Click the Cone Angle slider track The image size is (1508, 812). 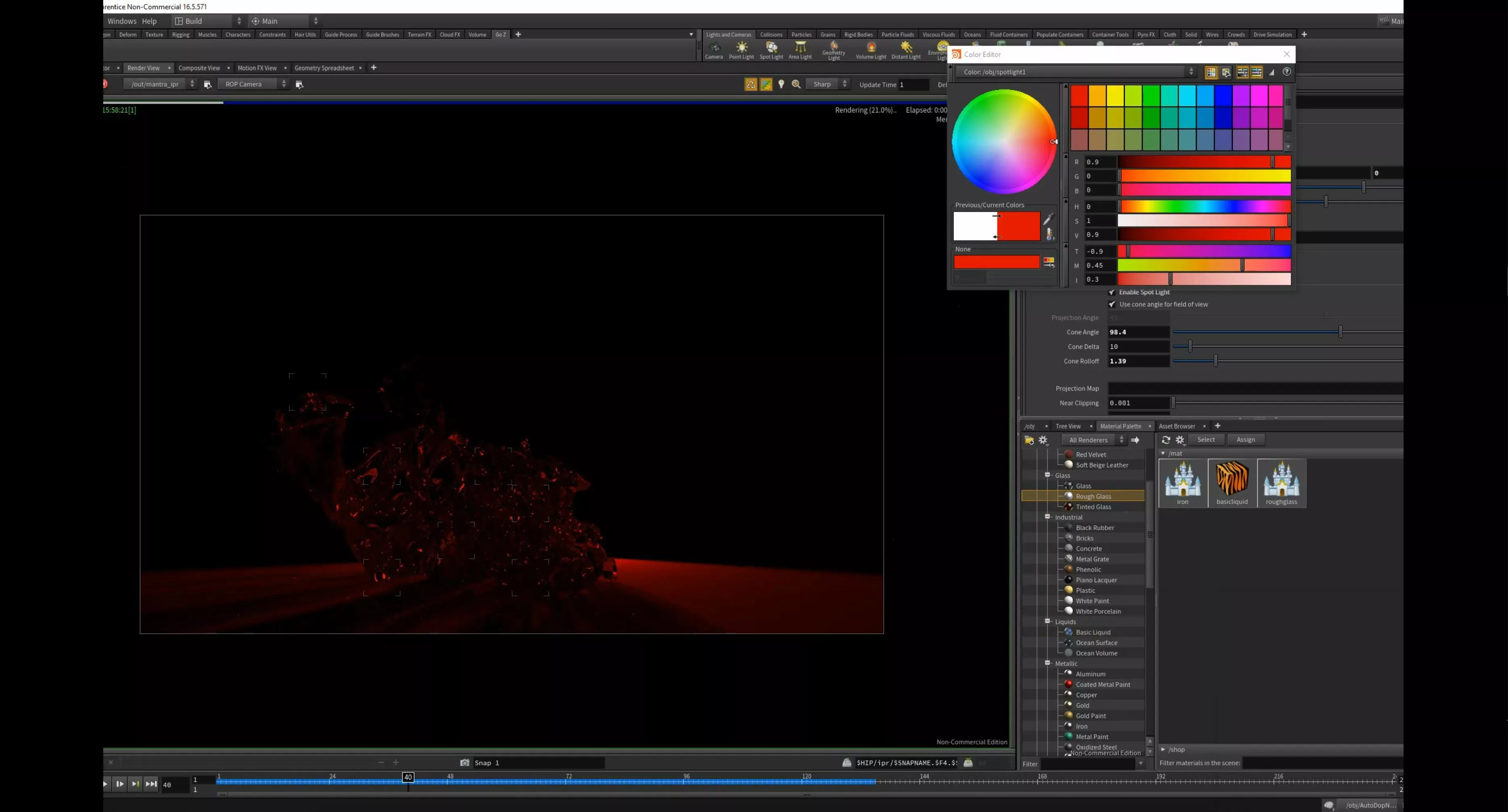1259,332
